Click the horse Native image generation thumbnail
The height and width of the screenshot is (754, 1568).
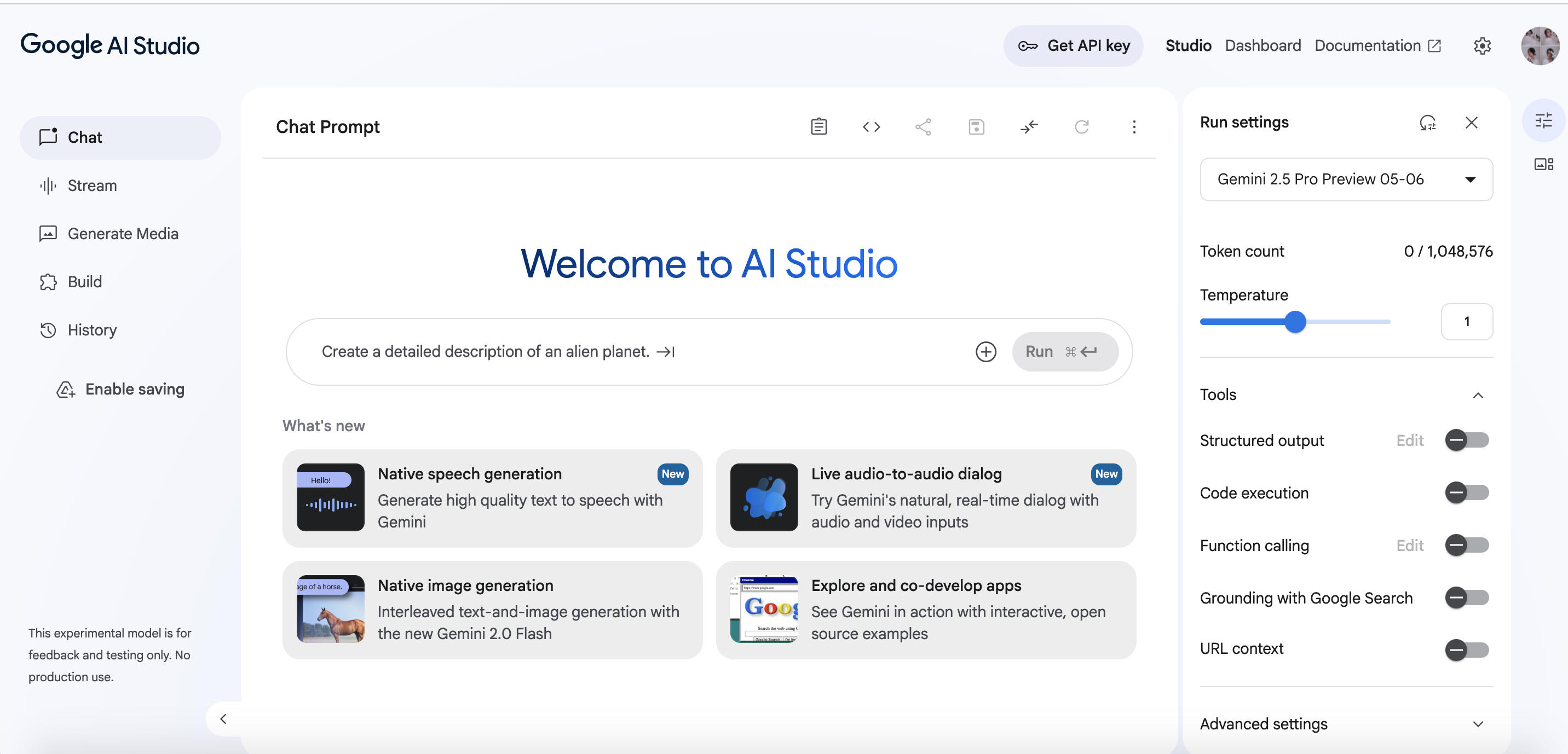pos(331,608)
